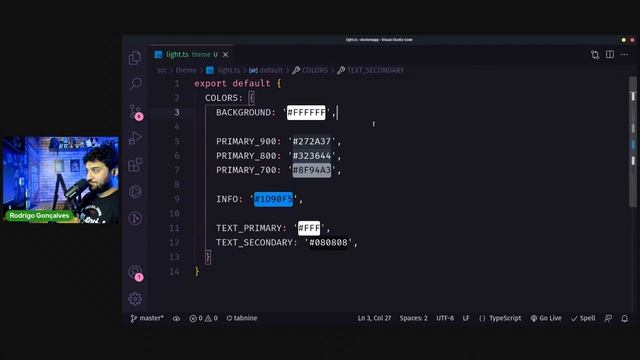Click the PRIMARY_900 property name
This screenshot has height=360, width=640.
click(x=246, y=141)
